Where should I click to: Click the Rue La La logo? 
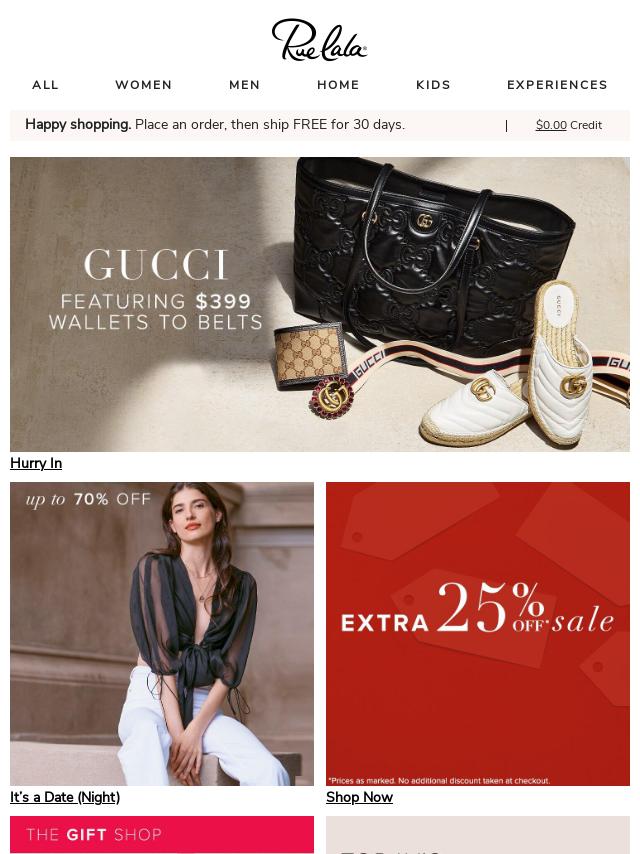pyautogui.click(x=320, y=40)
